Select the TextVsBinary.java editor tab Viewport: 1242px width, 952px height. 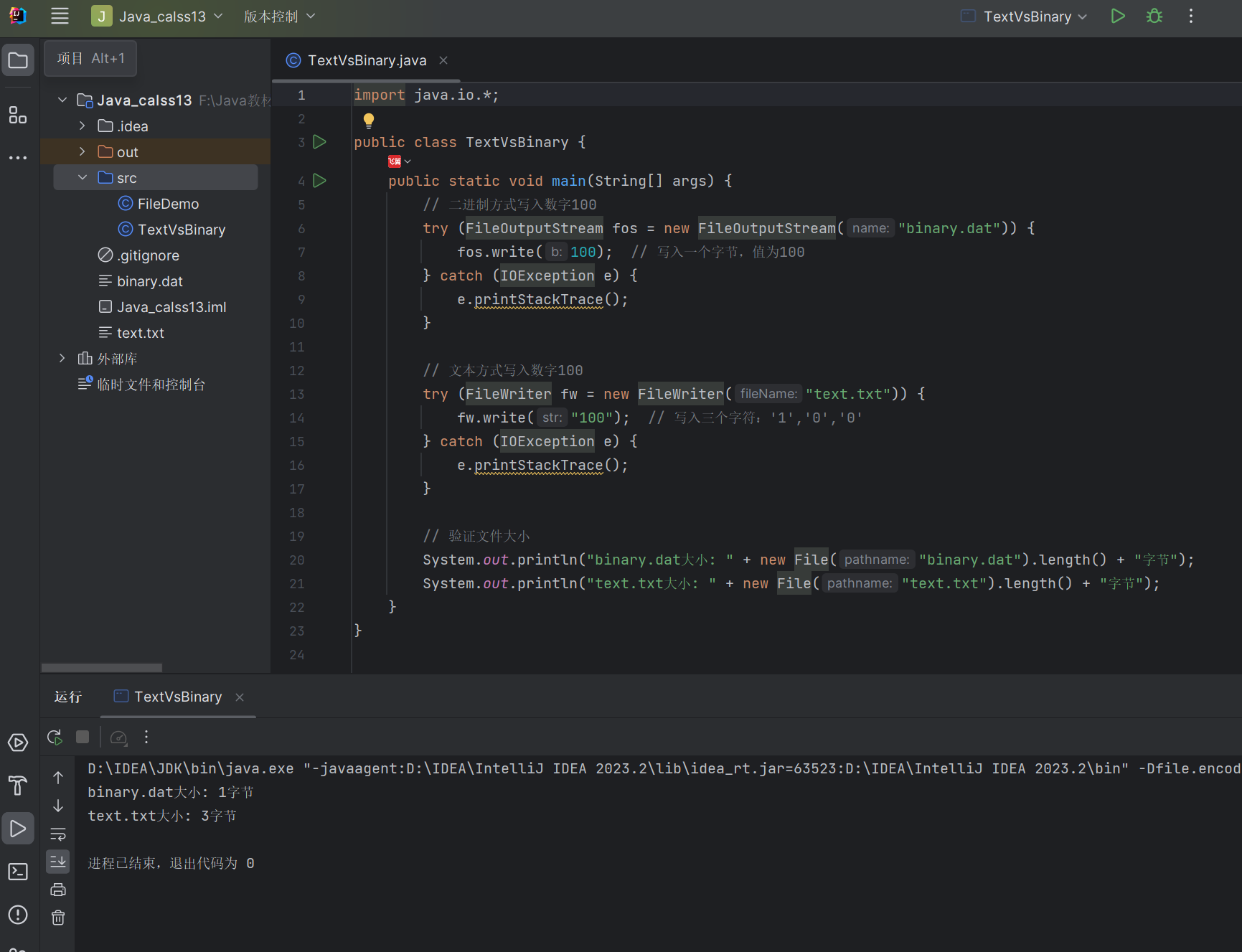tap(366, 60)
